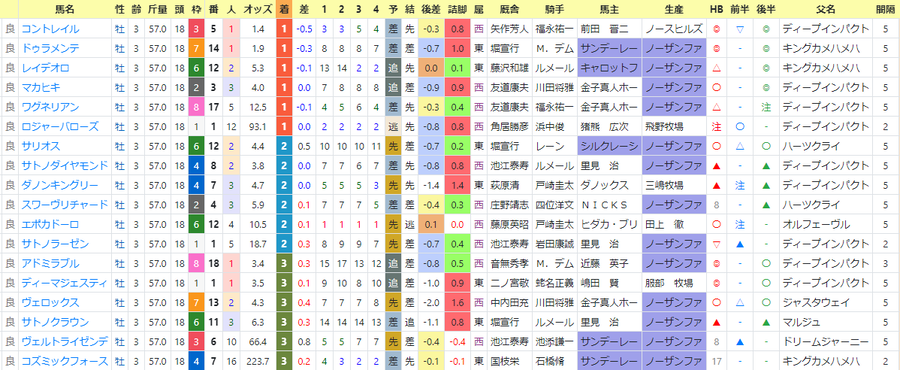Click the ディーマジェスティ horse name
The image size is (900, 370).
pyautogui.click(x=64, y=283)
